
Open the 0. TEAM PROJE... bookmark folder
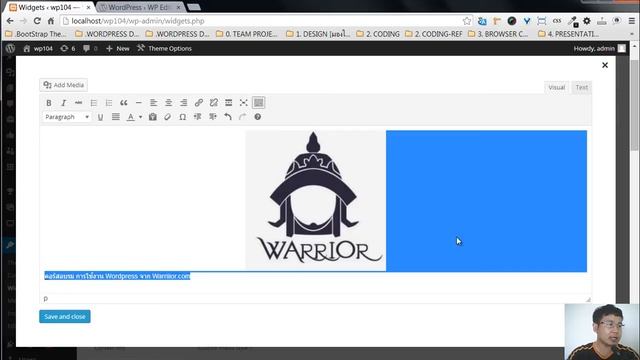(x=247, y=34)
